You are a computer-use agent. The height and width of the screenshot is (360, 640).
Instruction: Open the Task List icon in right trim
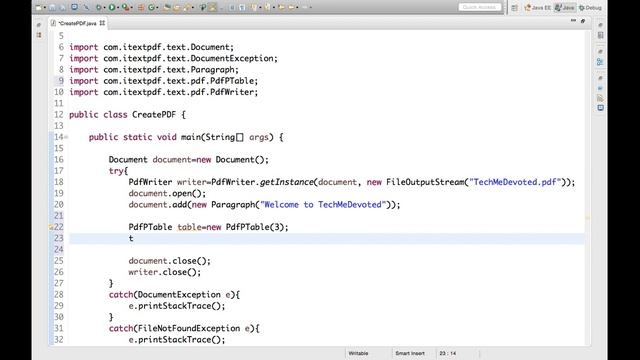600,36
